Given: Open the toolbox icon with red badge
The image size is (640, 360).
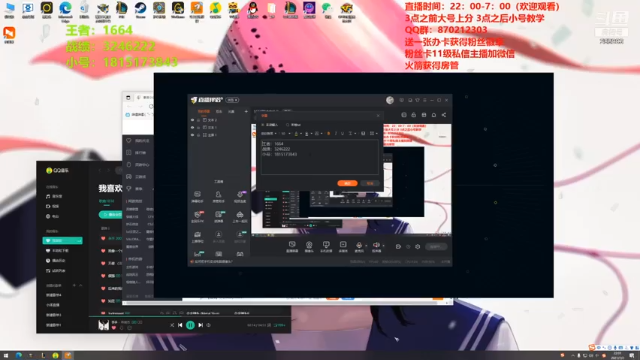Looking at the screenshot, I should (x=198, y=216).
